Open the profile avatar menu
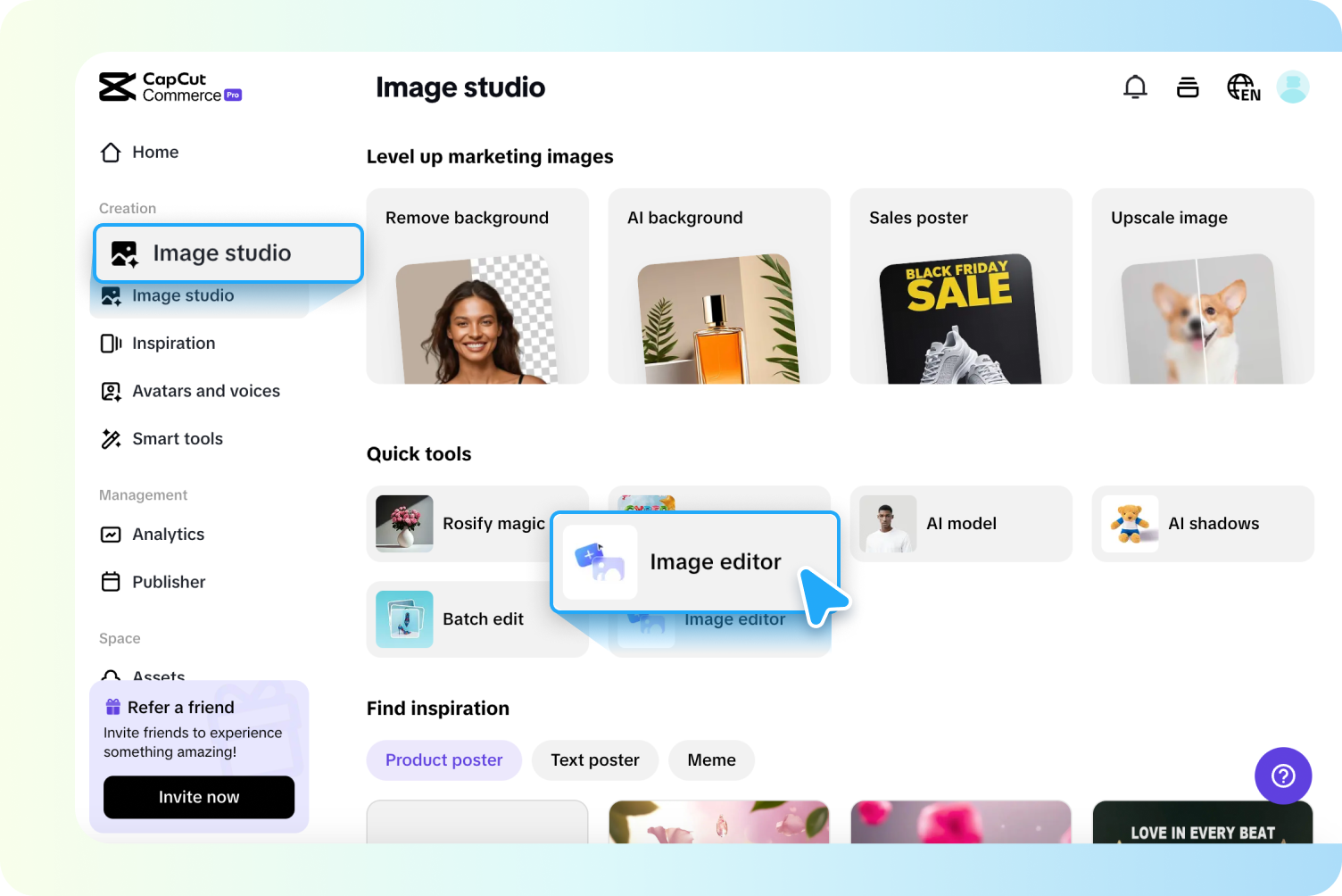The height and width of the screenshot is (896, 1342). pos(1293,87)
